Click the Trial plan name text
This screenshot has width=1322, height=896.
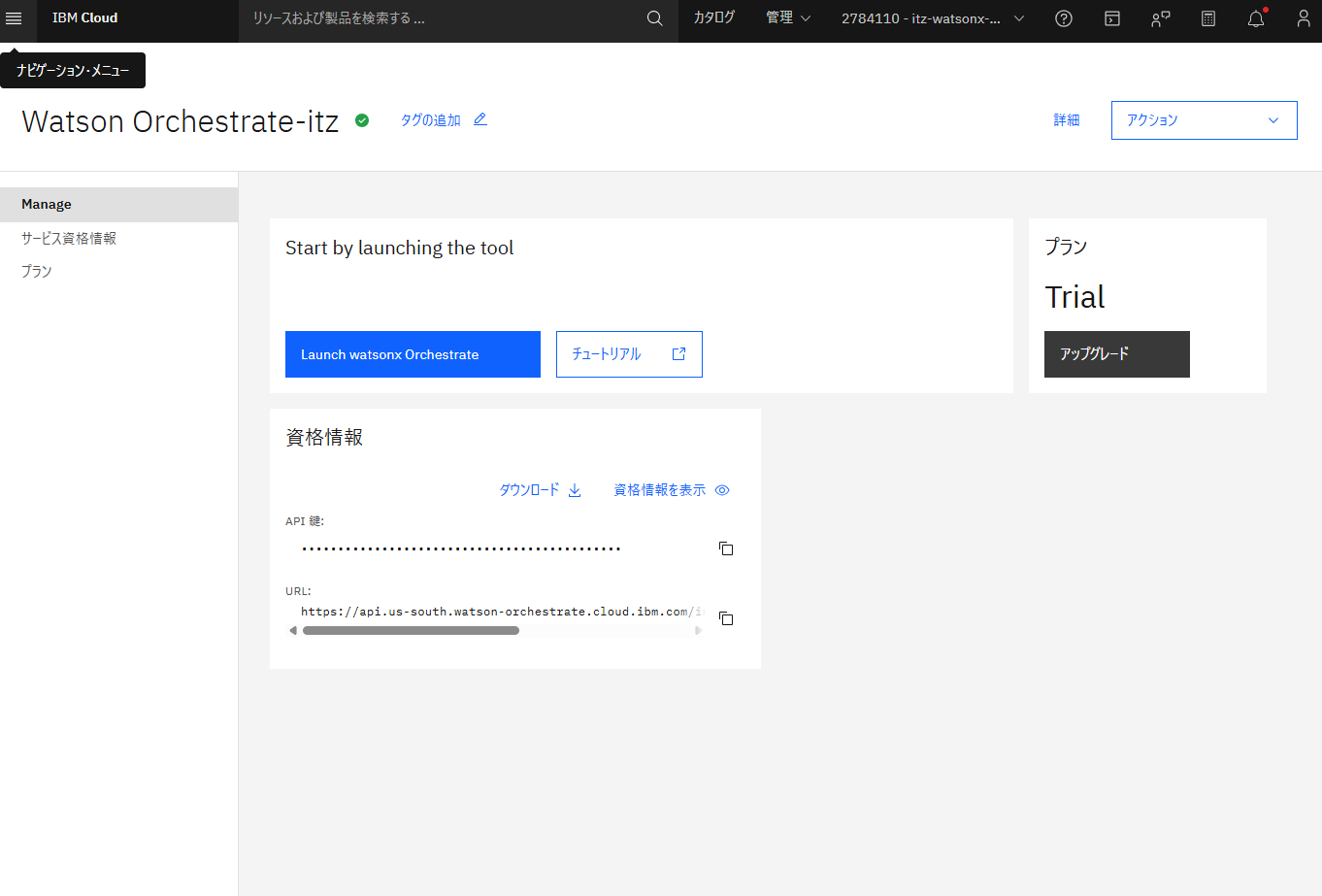pos(1074,297)
